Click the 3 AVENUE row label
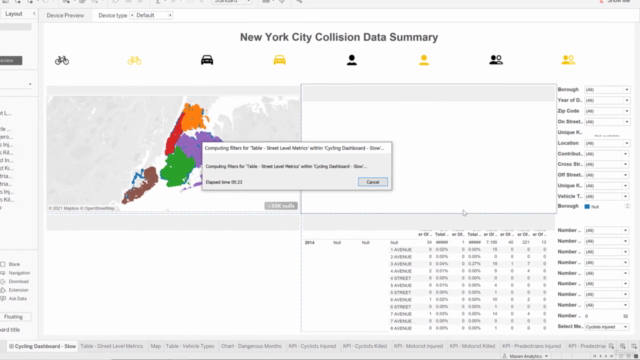640x360 pixels. tap(401, 264)
